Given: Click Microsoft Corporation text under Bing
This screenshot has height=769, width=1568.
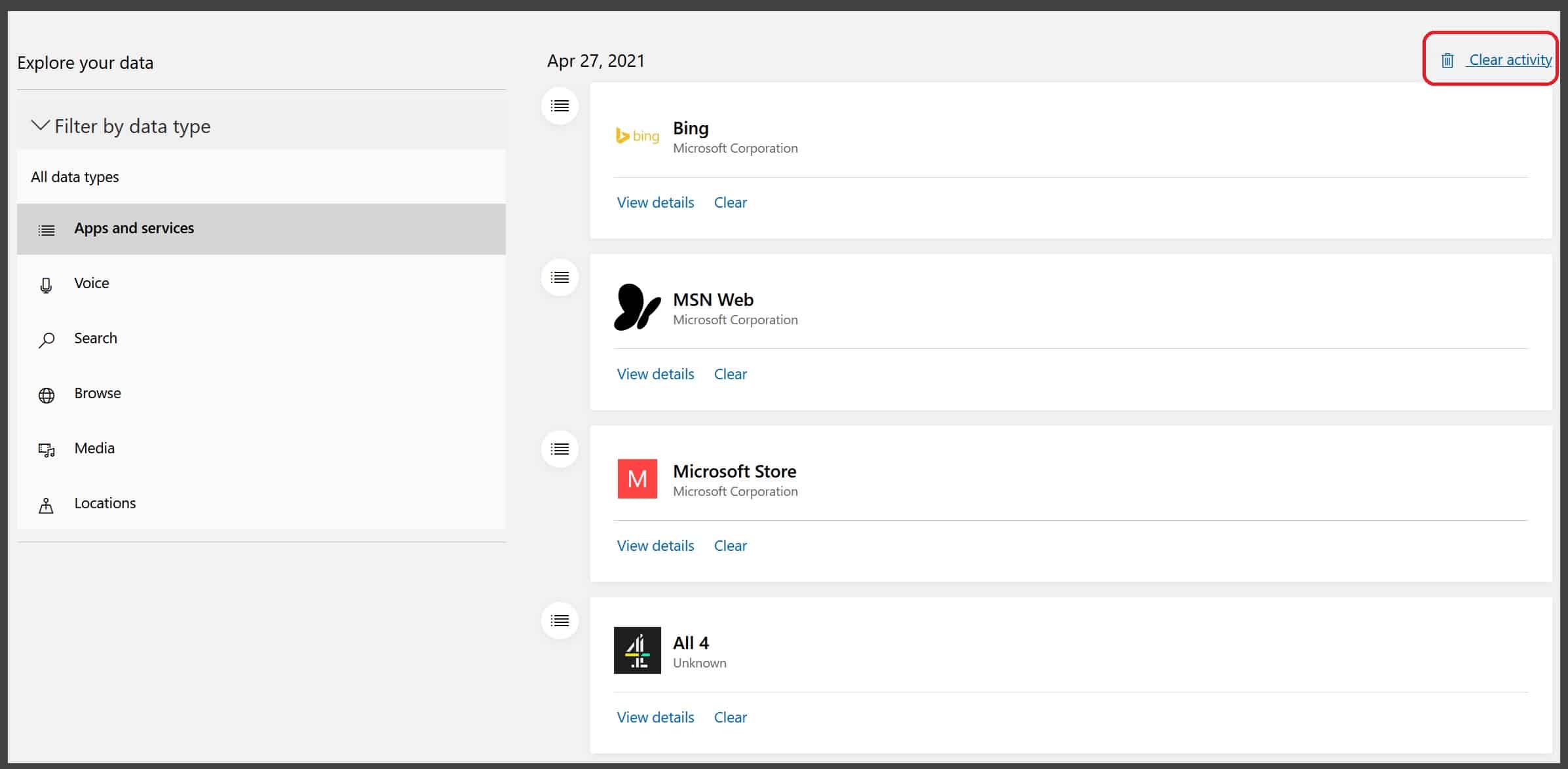Looking at the screenshot, I should click(735, 148).
